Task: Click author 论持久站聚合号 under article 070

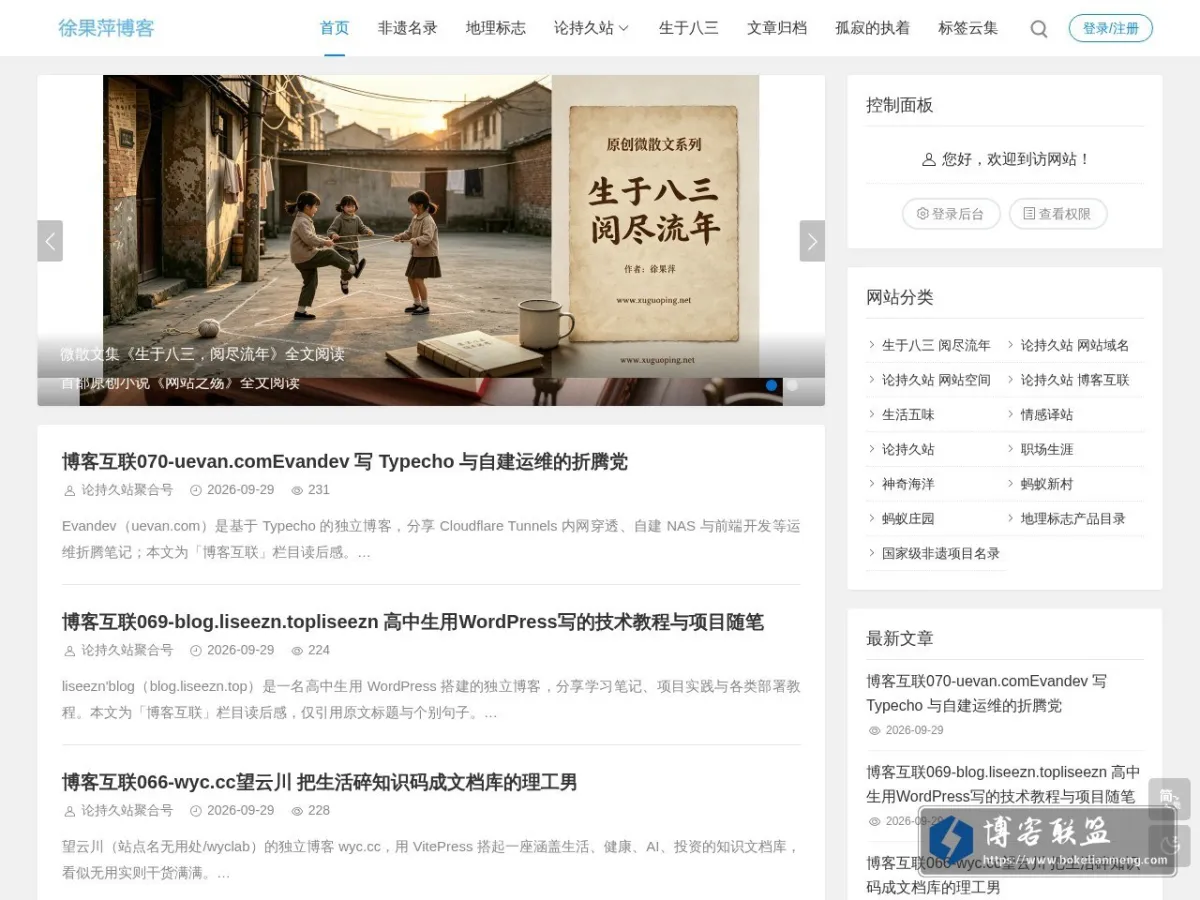Action: (127, 490)
